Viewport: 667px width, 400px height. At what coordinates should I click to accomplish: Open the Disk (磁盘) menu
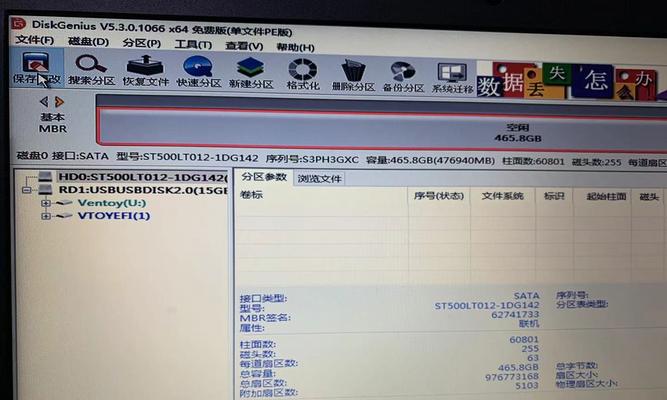(88, 41)
